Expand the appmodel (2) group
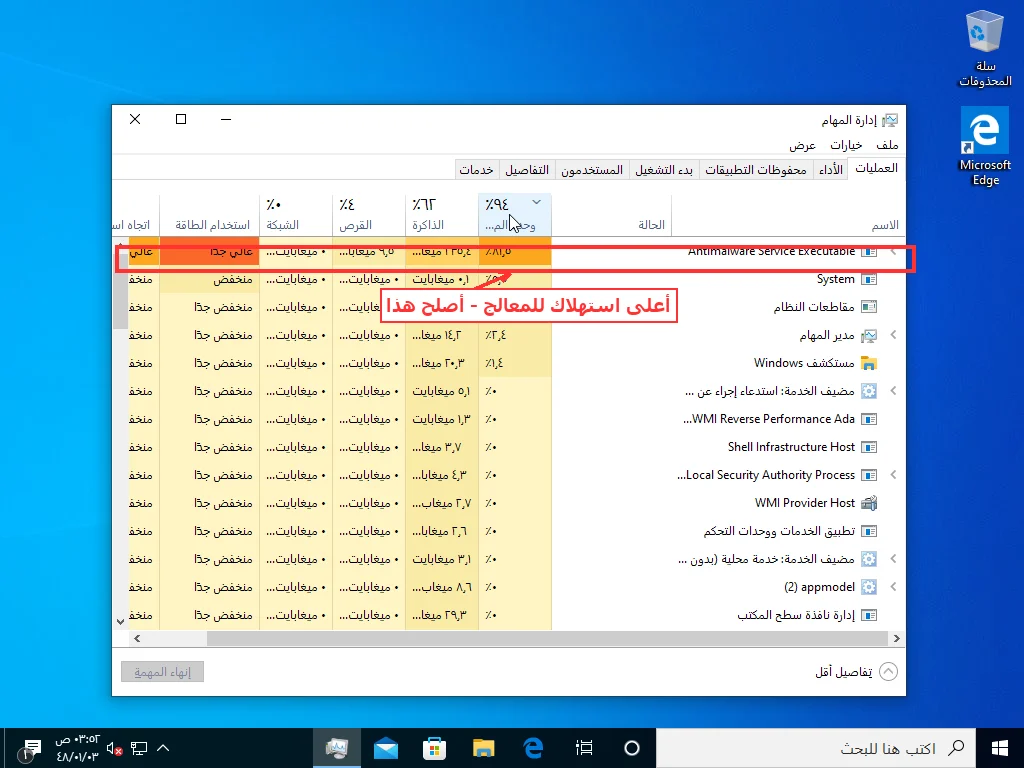 [893, 587]
